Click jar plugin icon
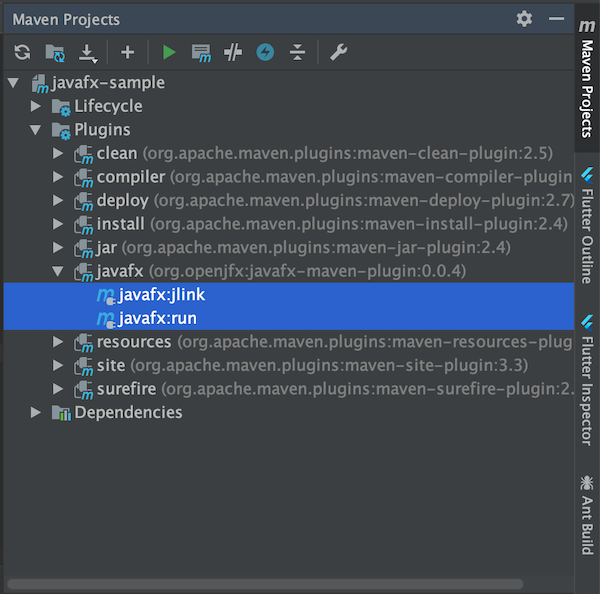Screen dimensions: 600x594 pos(83,249)
